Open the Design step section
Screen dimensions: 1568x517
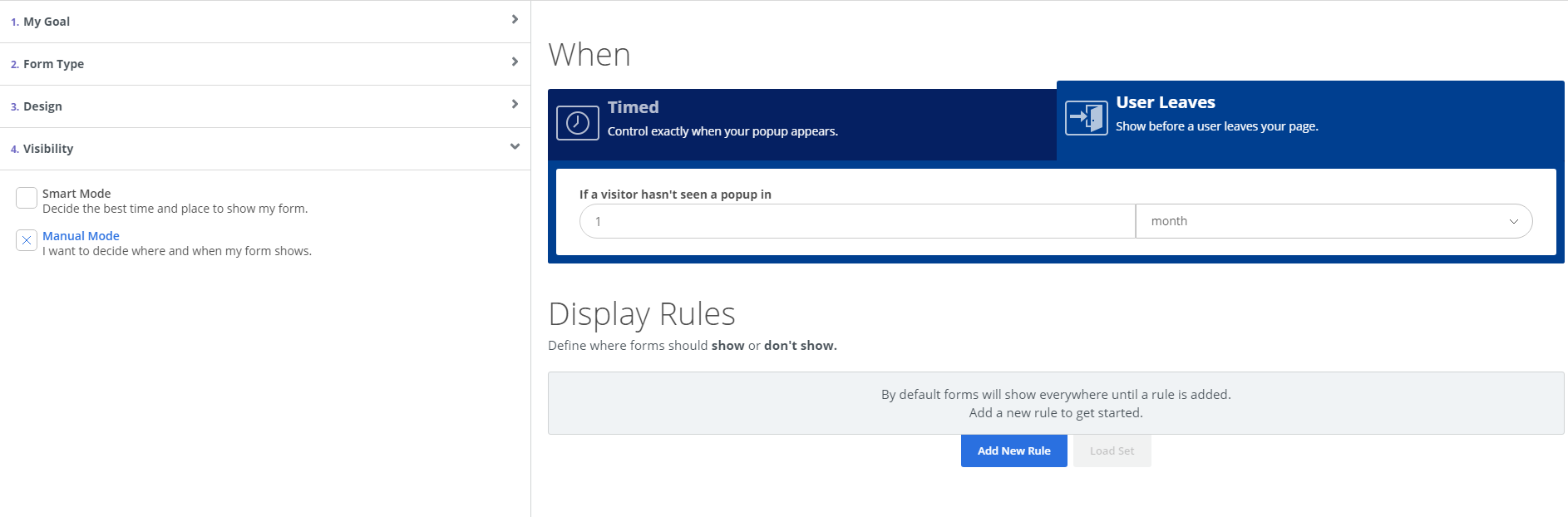coord(42,106)
